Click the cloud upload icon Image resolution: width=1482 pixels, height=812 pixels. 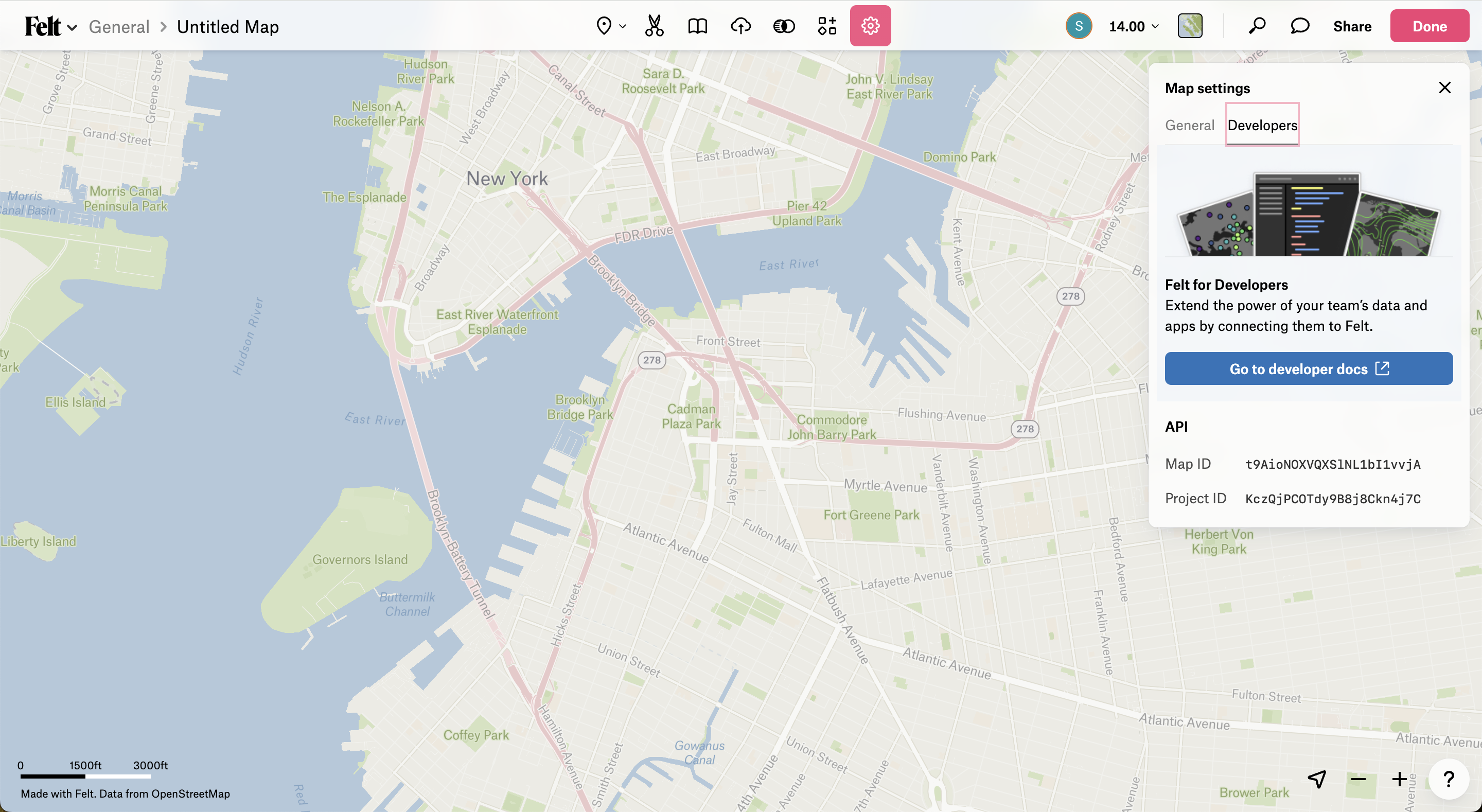coord(740,26)
